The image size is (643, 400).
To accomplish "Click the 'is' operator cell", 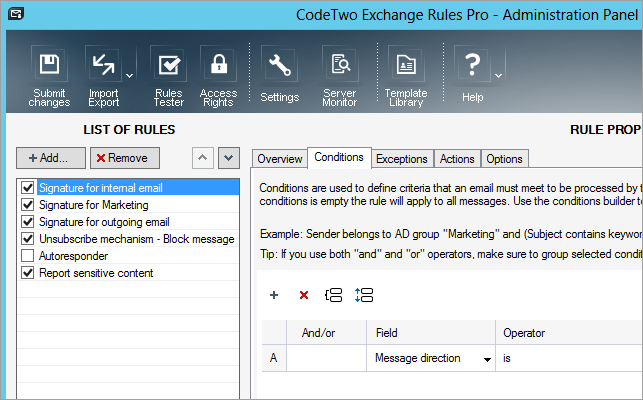I will pos(569,358).
